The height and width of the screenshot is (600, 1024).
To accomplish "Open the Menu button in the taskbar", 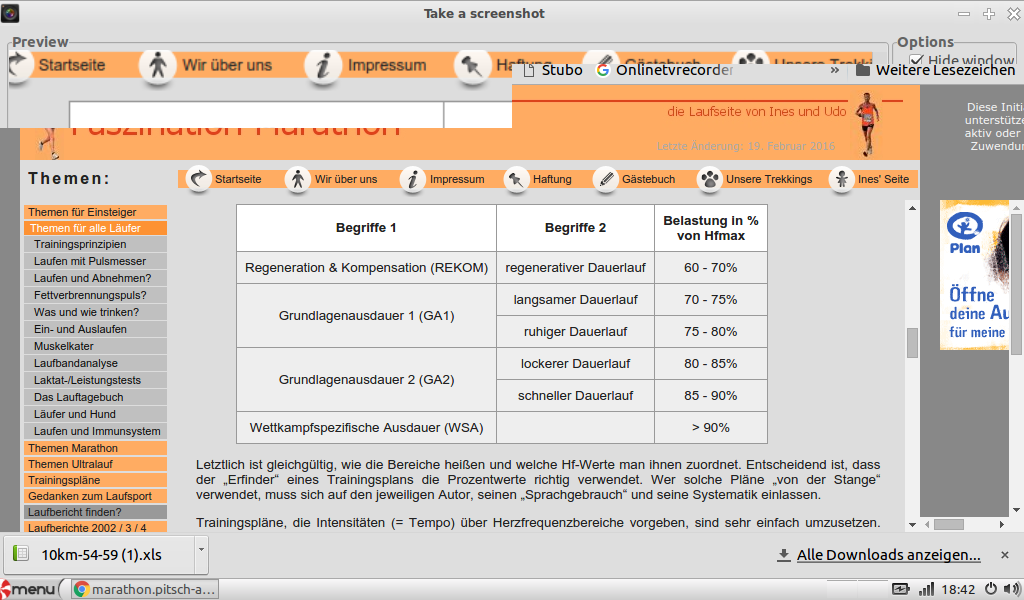I will click(x=30, y=589).
